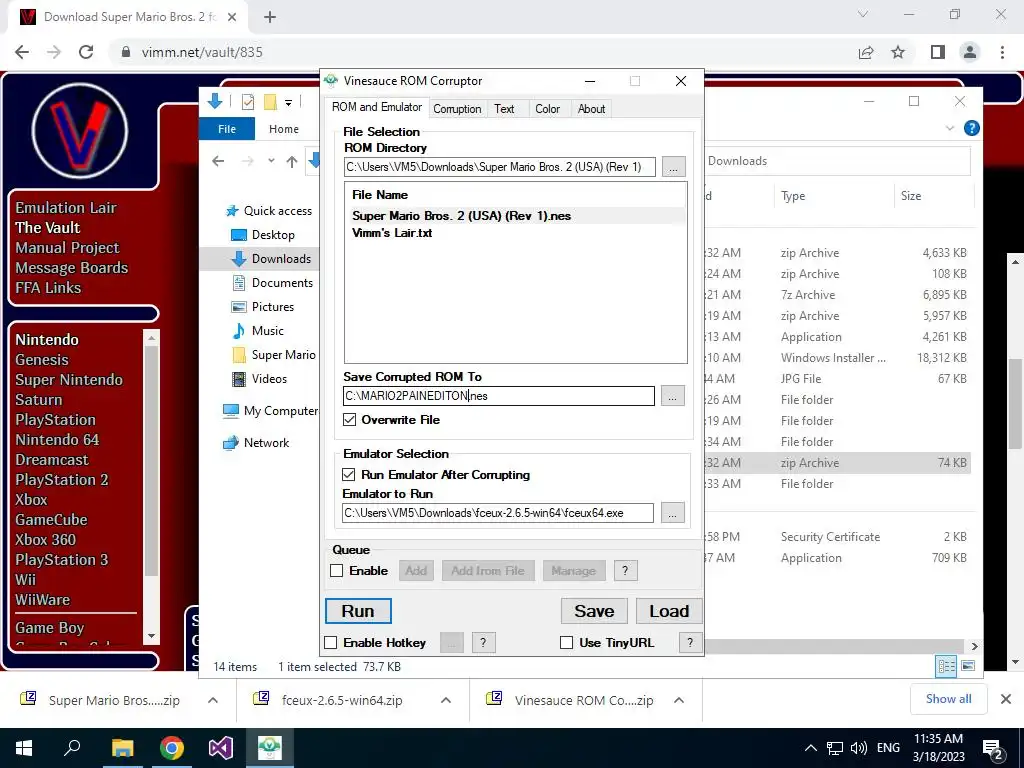The width and height of the screenshot is (1024, 768).
Task: Click the Save button
Action: (x=594, y=611)
